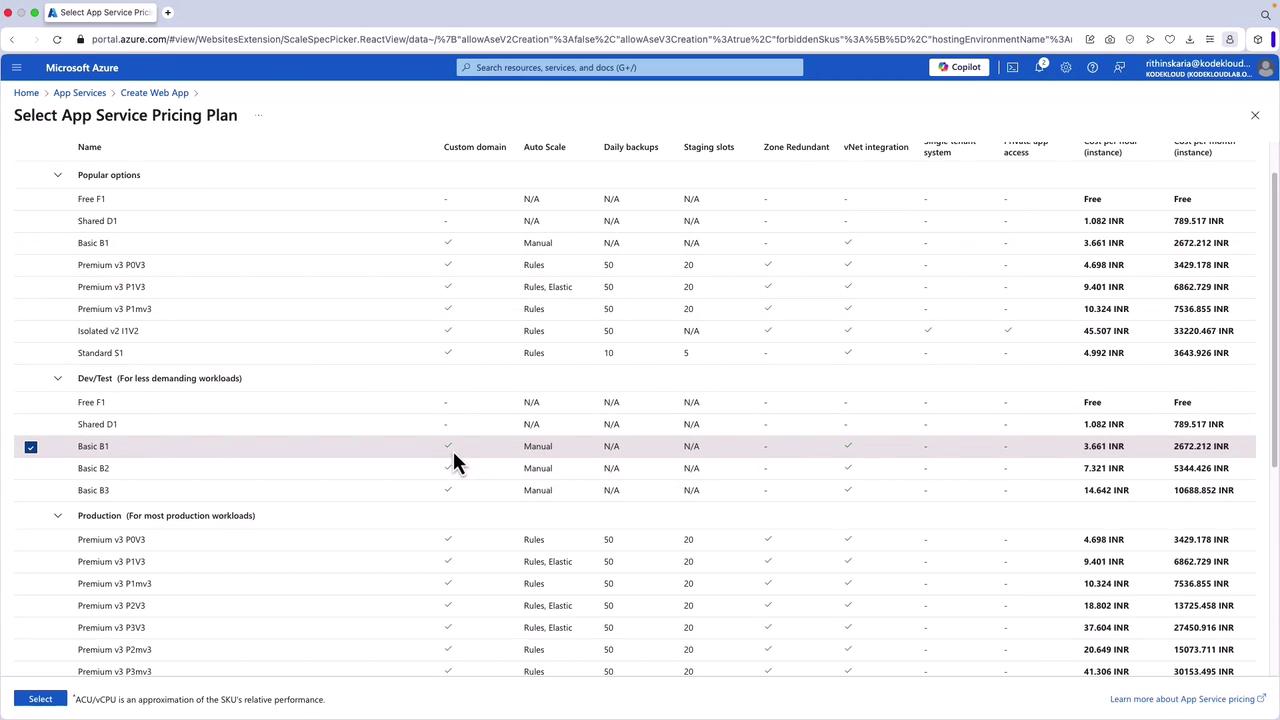This screenshot has height=720, width=1280.
Task: Collapse the Production group
Action: (58, 515)
